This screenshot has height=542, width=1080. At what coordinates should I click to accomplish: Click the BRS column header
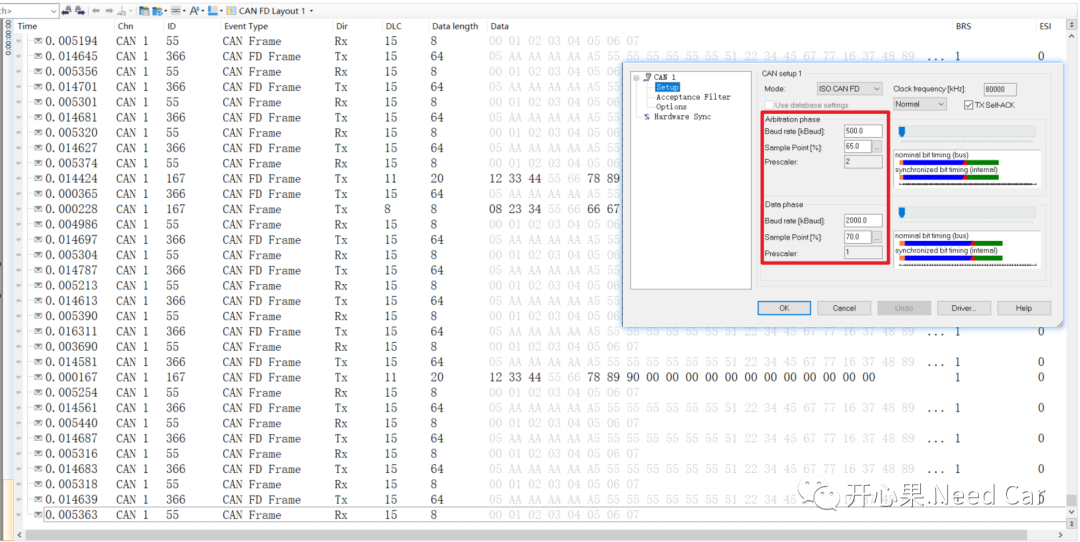pos(963,26)
